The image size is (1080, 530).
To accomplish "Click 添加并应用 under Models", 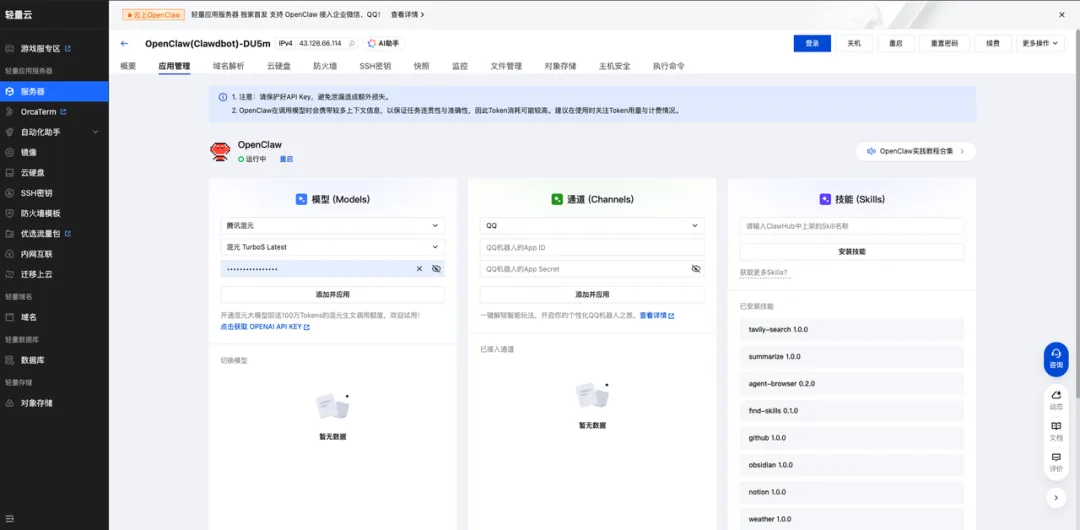I will [x=333, y=294].
